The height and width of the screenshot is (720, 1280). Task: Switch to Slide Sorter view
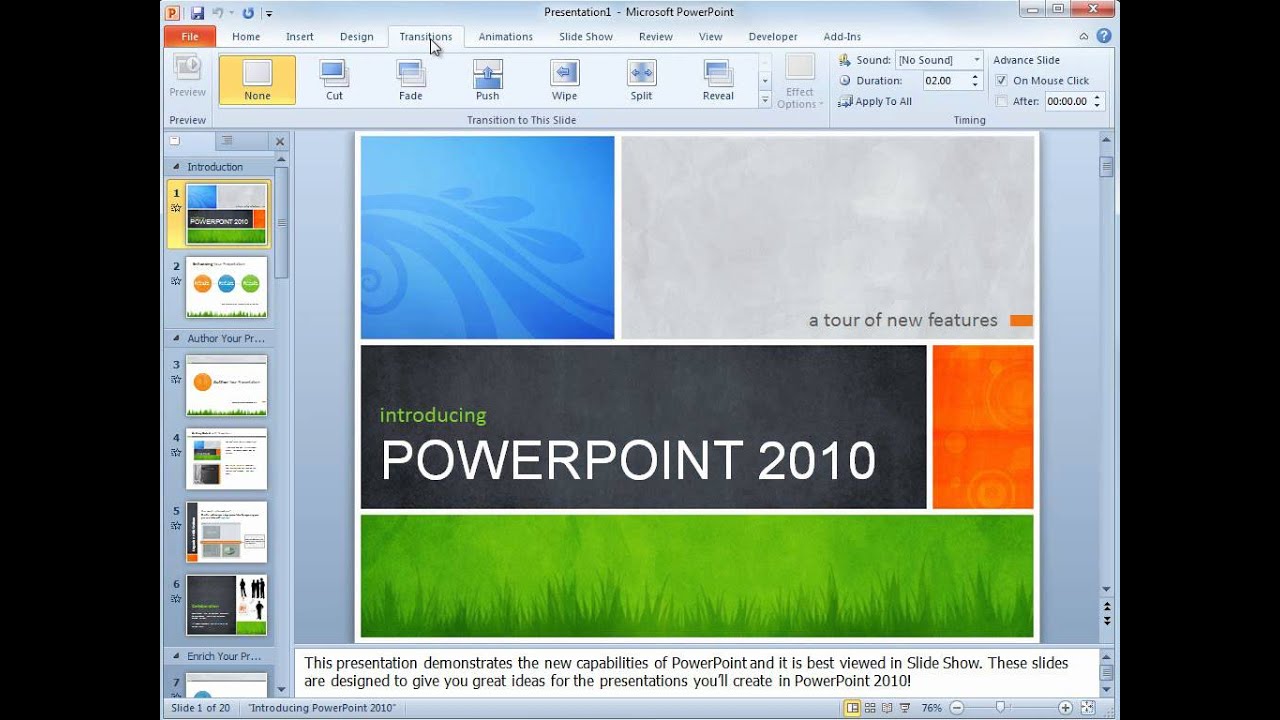[870, 708]
